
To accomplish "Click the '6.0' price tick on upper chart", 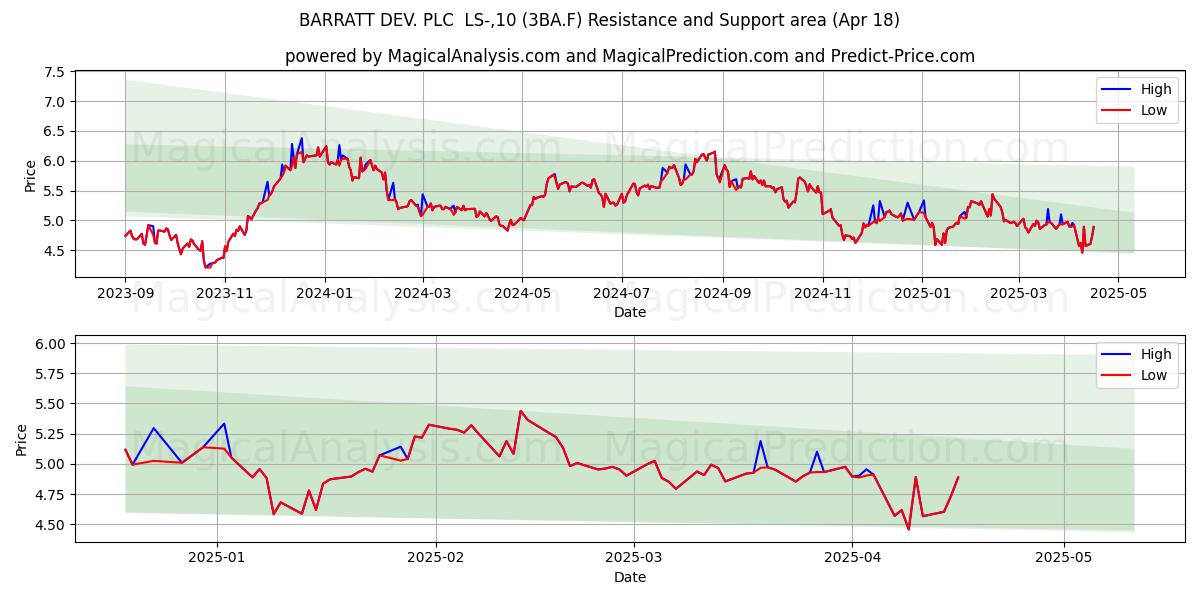I will [54, 161].
